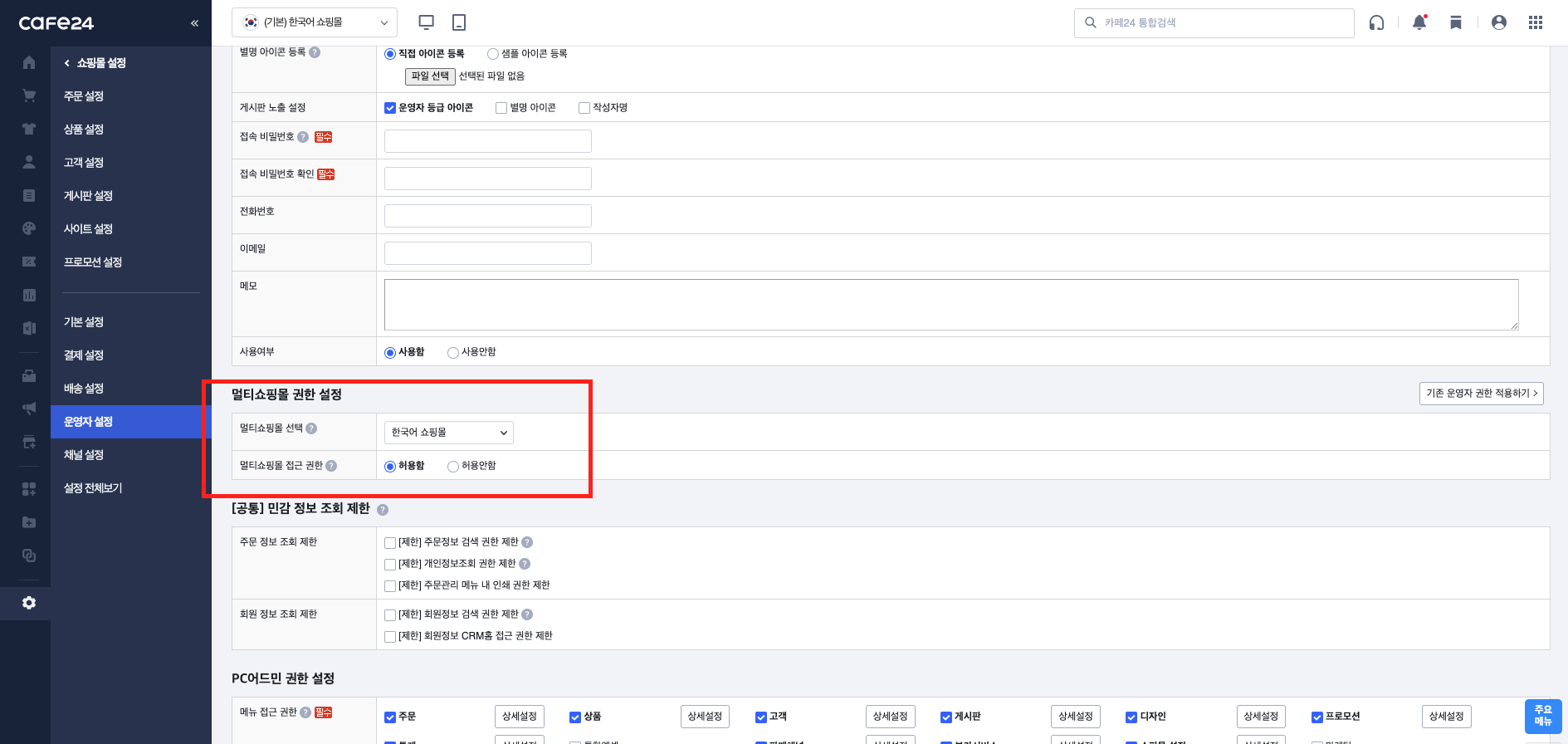Image resolution: width=1568 pixels, height=744 pixels.
Task: Open 채널 설정 menu item
Action: tap(84, 455)
